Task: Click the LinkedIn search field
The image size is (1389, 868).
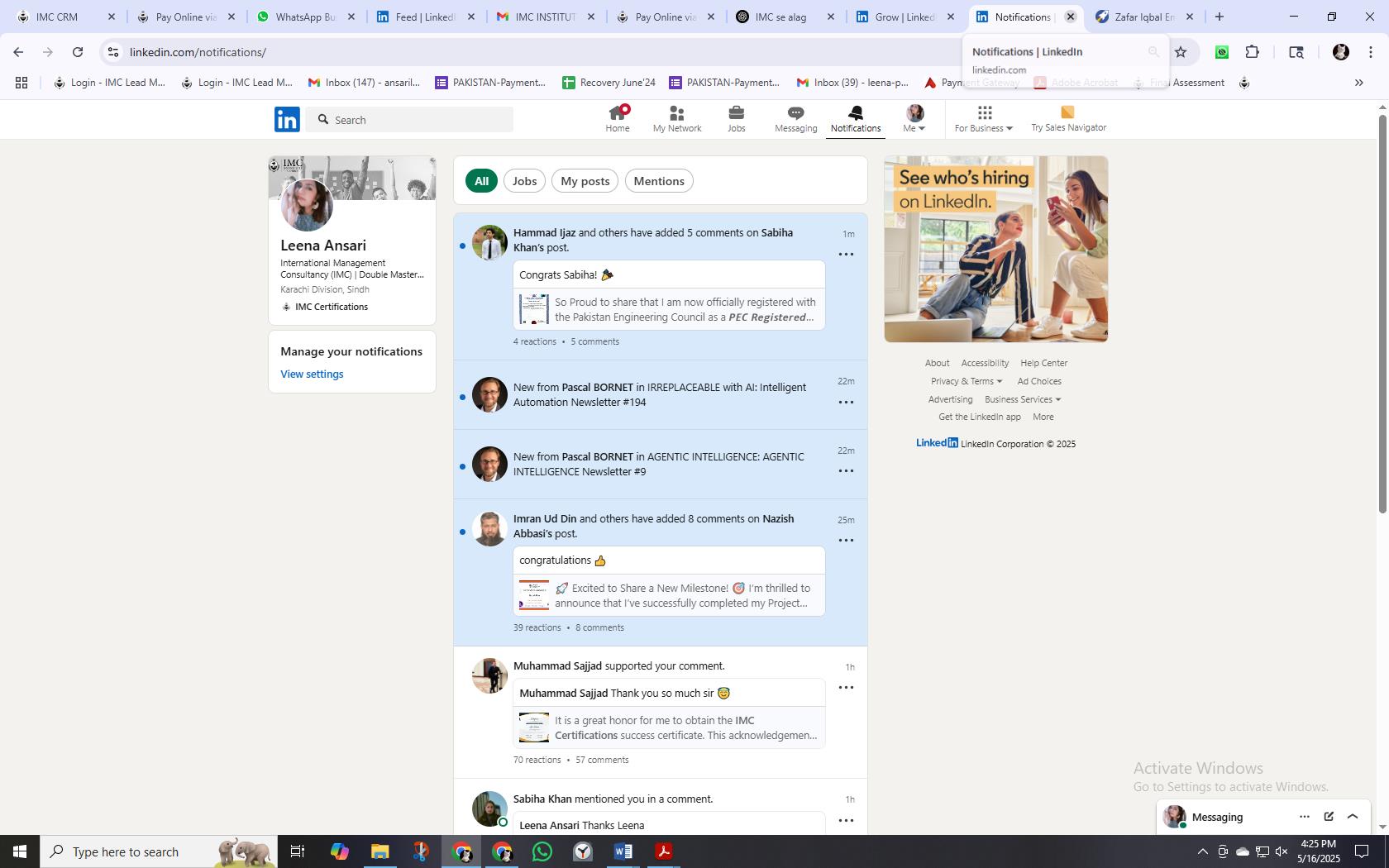Action: pyautogui.click(x=409, y=120)
